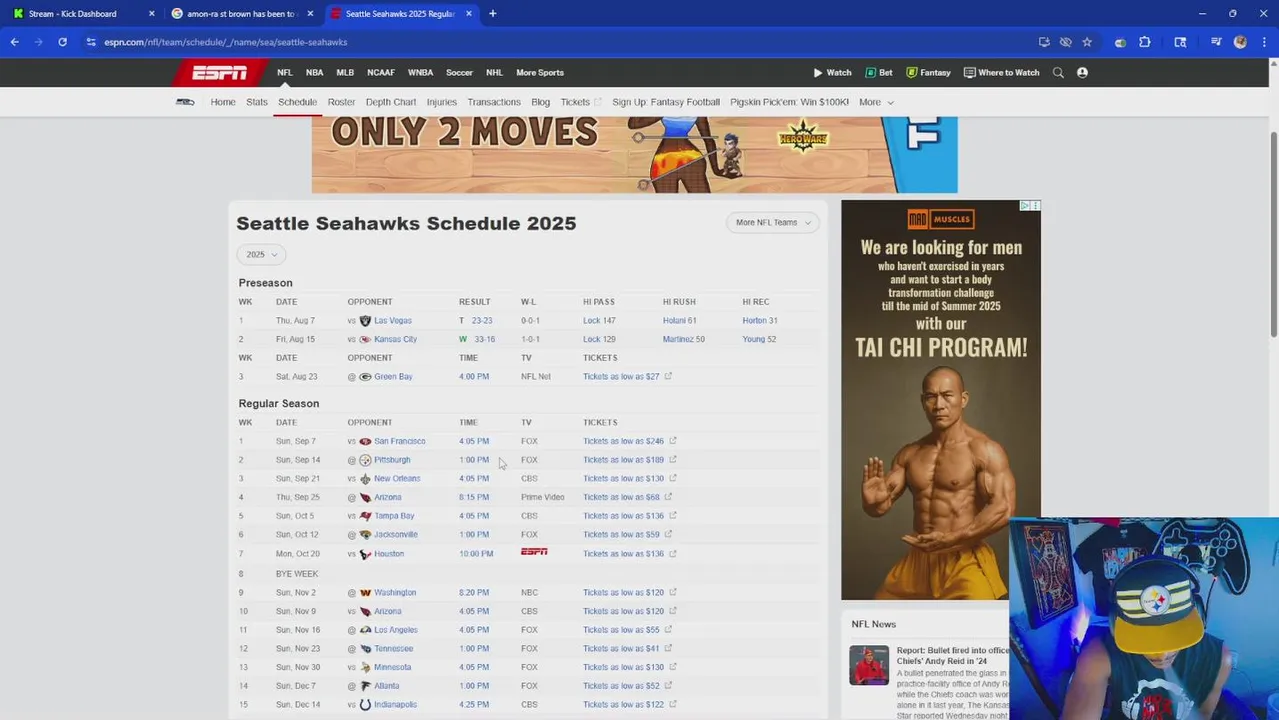
Task: Click the browser address bar URL
Action: point(225,42)
